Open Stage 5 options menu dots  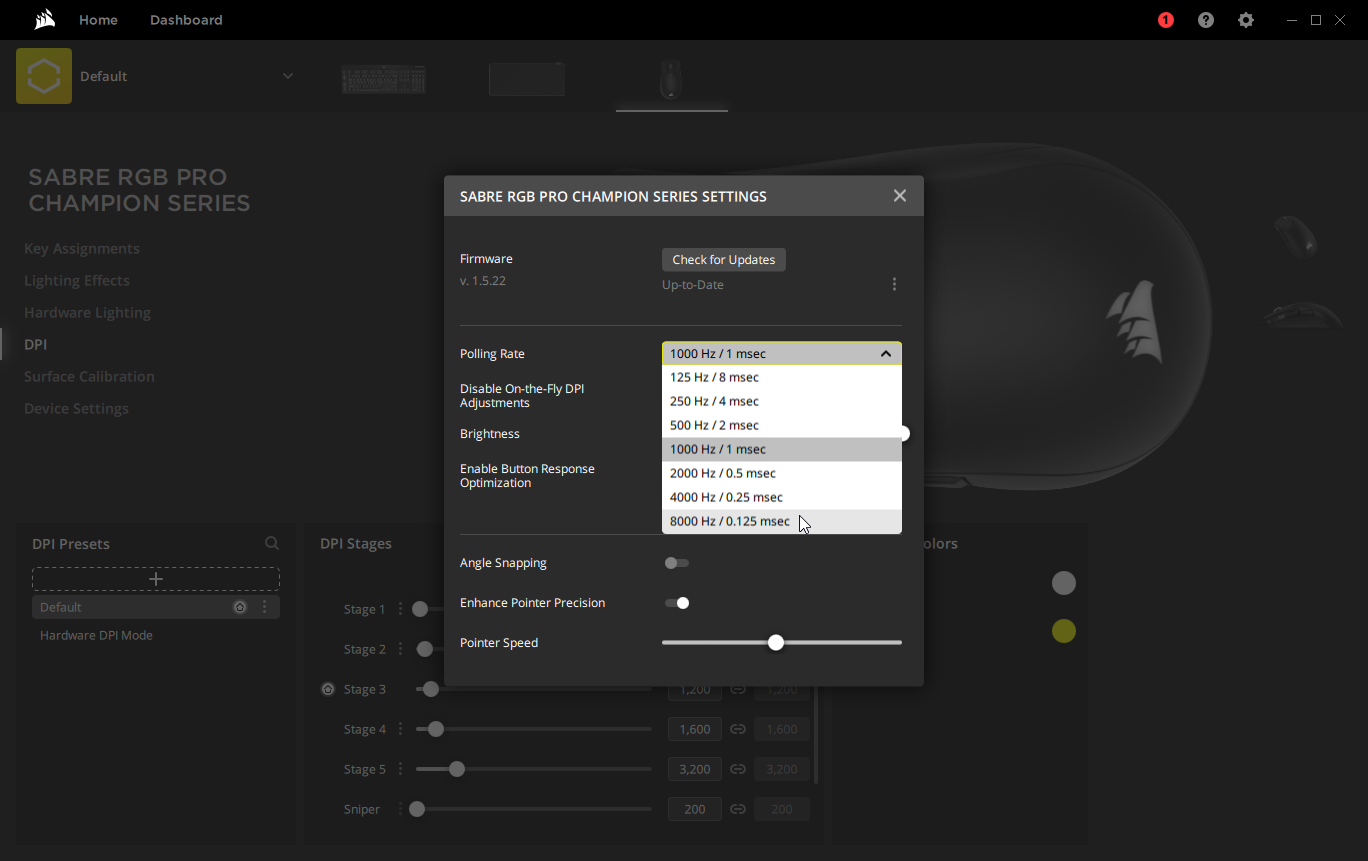(401, 769)
